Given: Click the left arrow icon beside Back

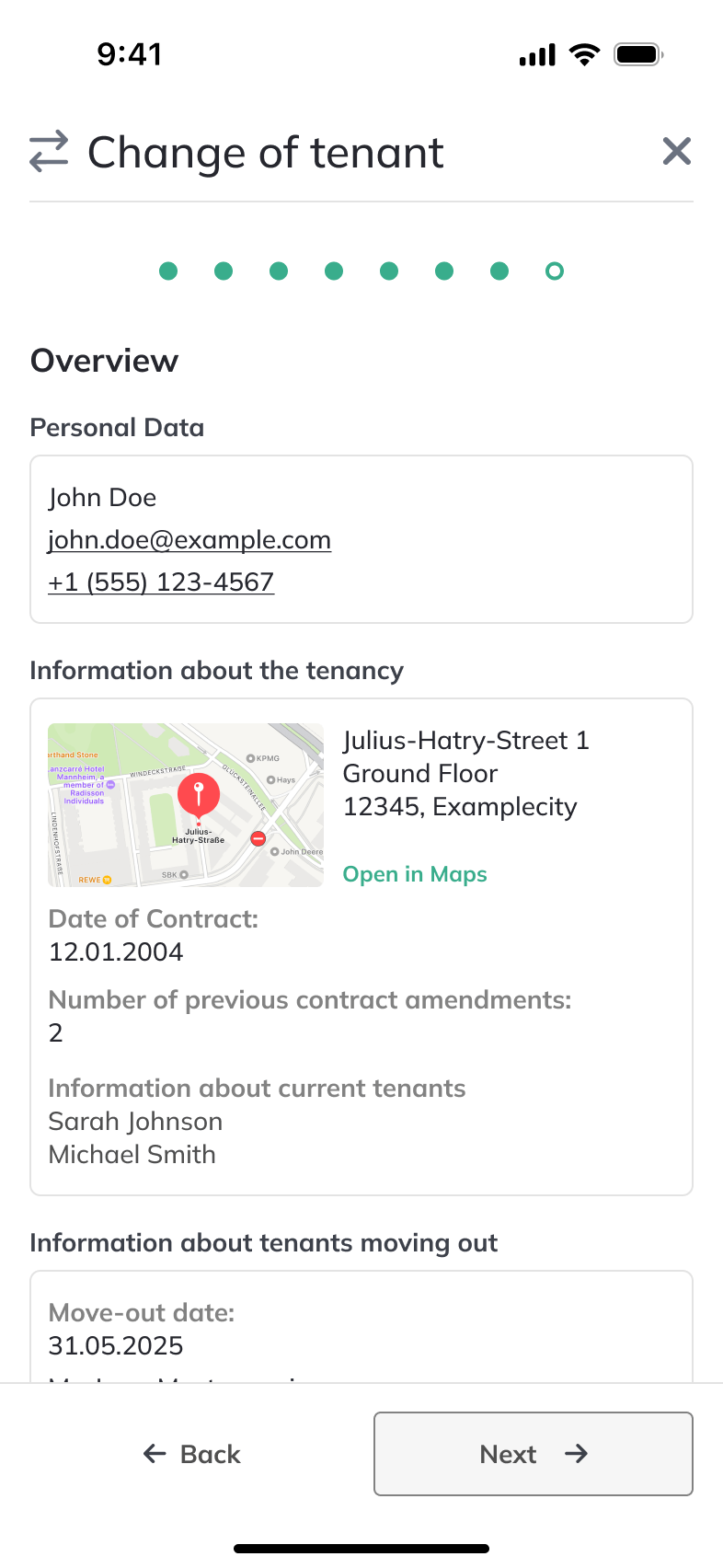Looking at the screenshot, I should 155,1454.
